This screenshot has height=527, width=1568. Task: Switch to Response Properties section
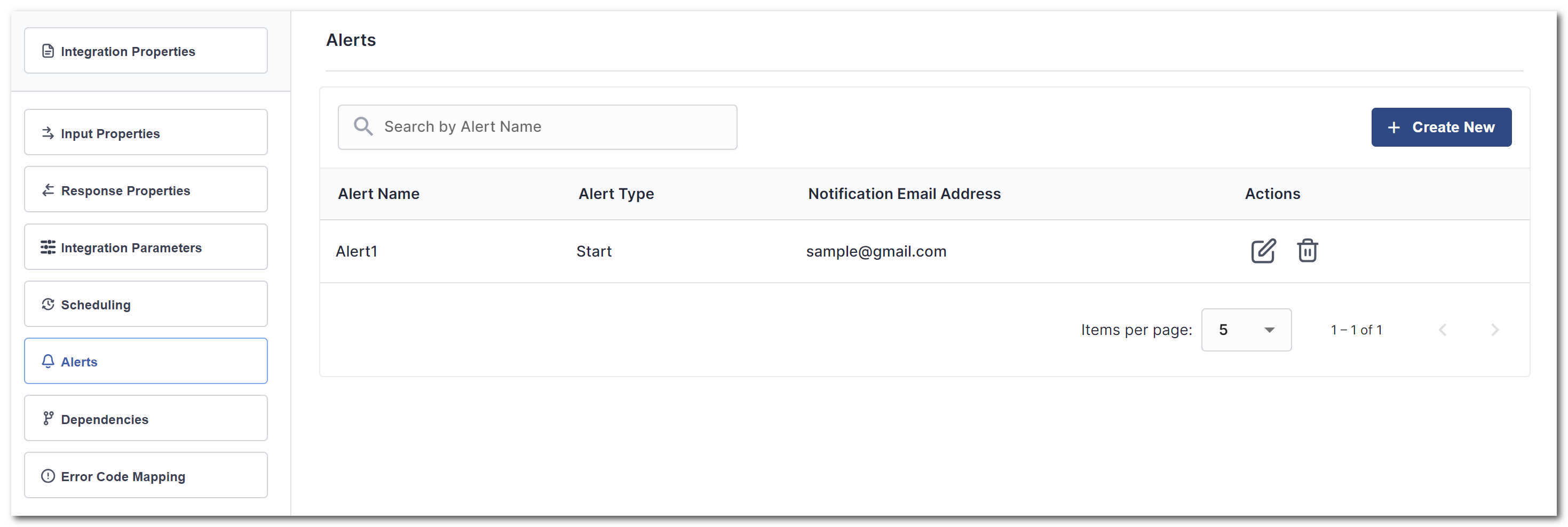(146, 190)
